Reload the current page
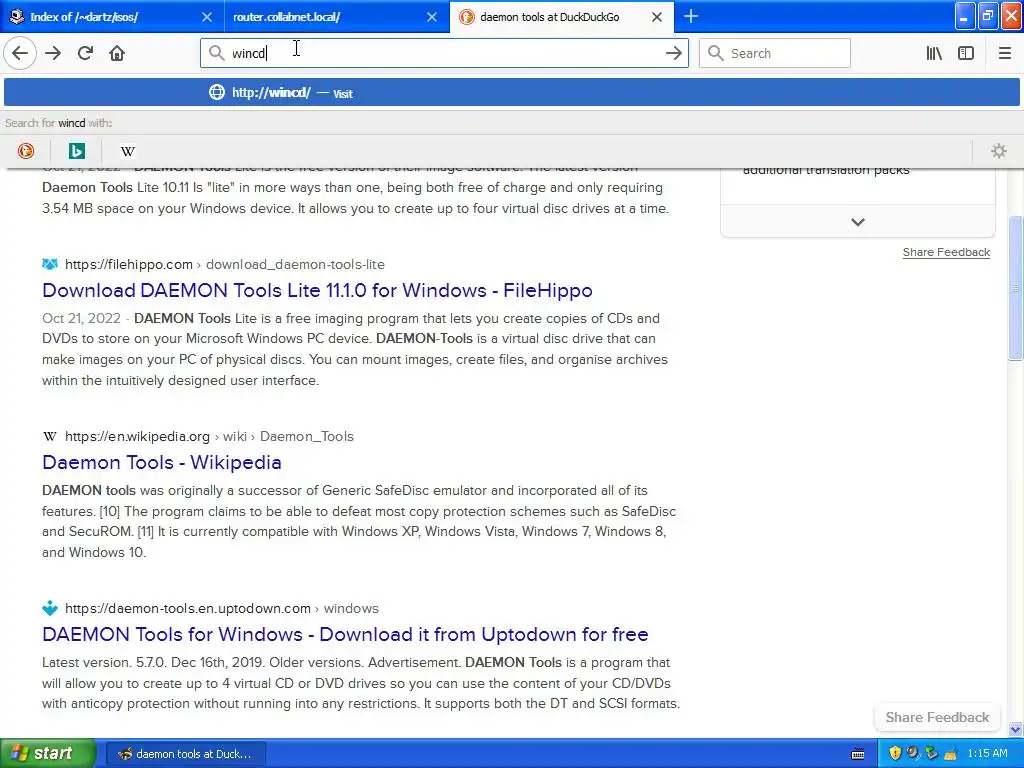This screenshot has height=768, width=1024. 85,53
